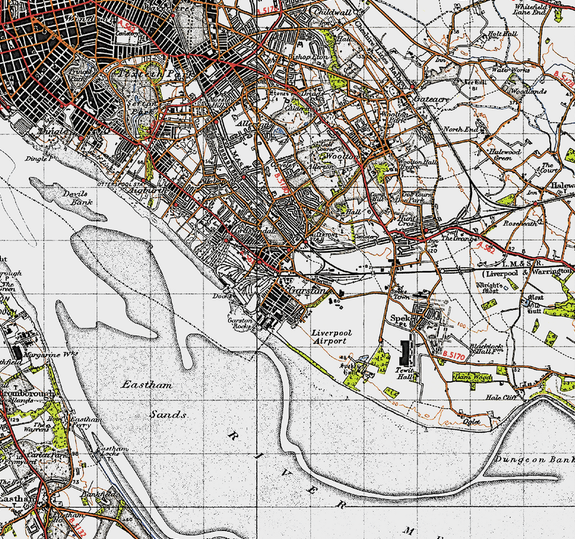Image resolution: width=575 pixels, height=539 pixels.
Task: Click the Woolton place name
Action: (341, 157)
